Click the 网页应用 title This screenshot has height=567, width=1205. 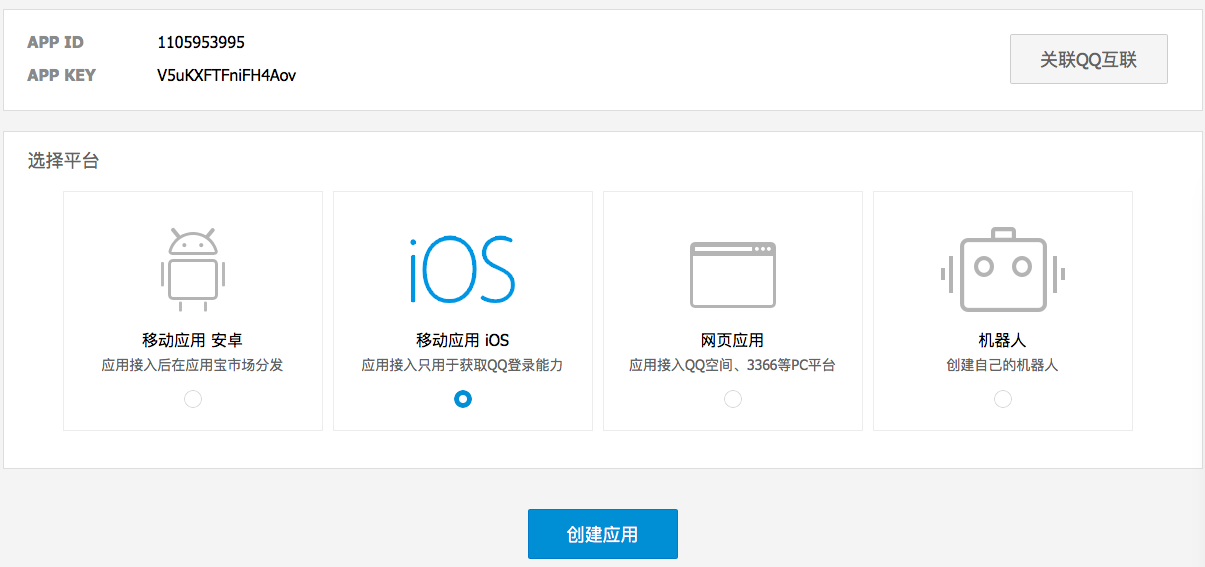click(x=733, y=340)
